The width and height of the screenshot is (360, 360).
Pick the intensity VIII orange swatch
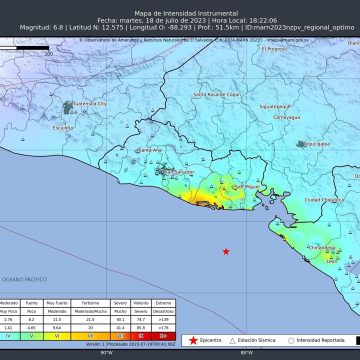[120, 336]
